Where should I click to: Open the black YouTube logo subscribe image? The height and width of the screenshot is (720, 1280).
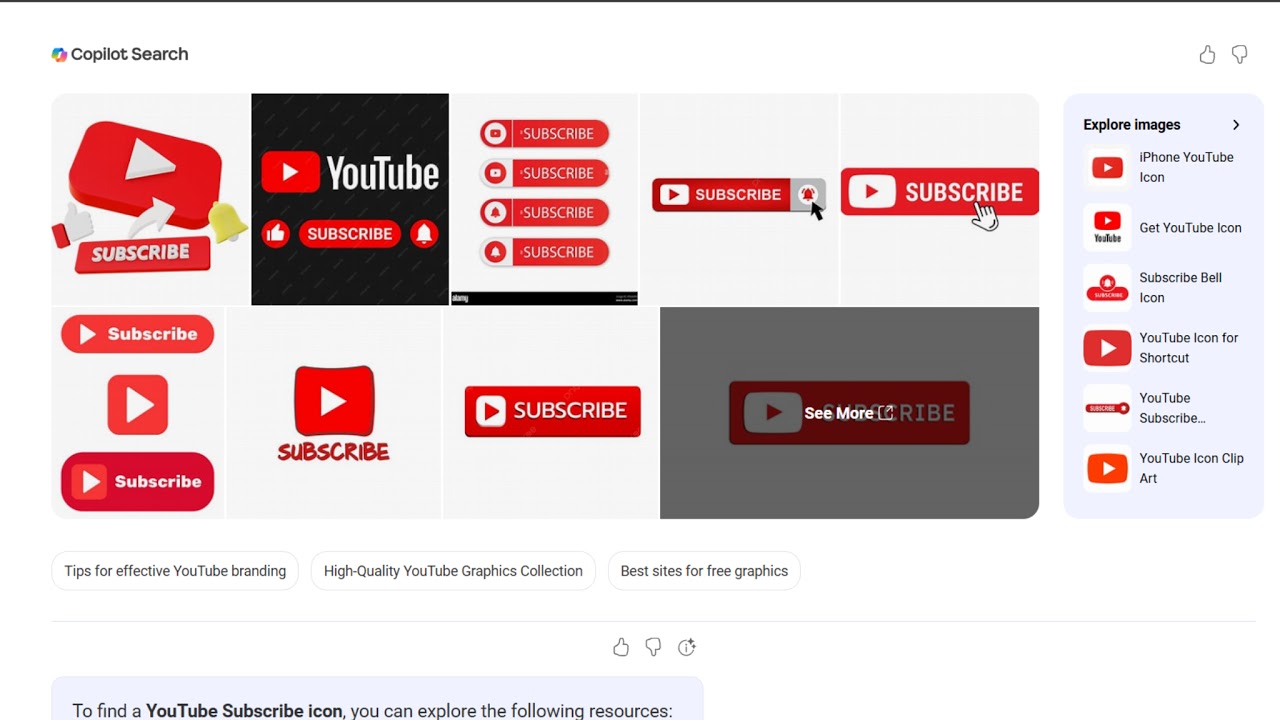click(350, 199)
